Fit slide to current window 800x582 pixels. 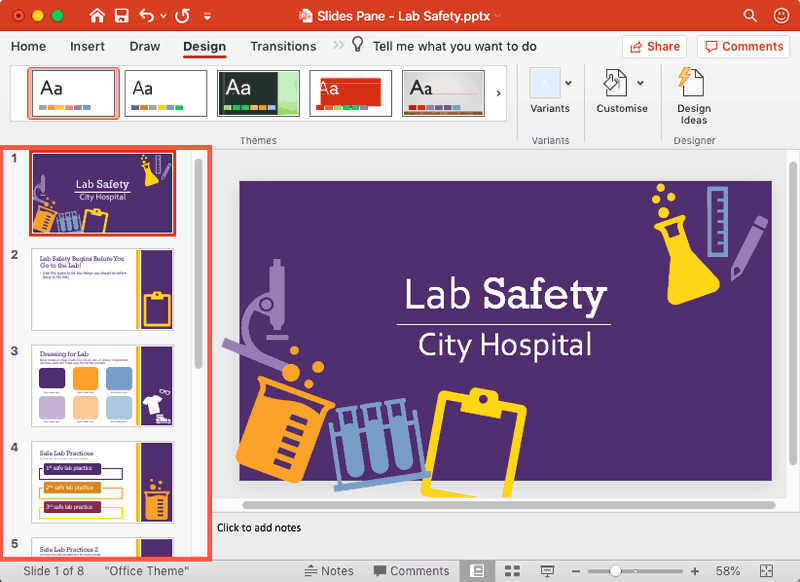point(766,571)
